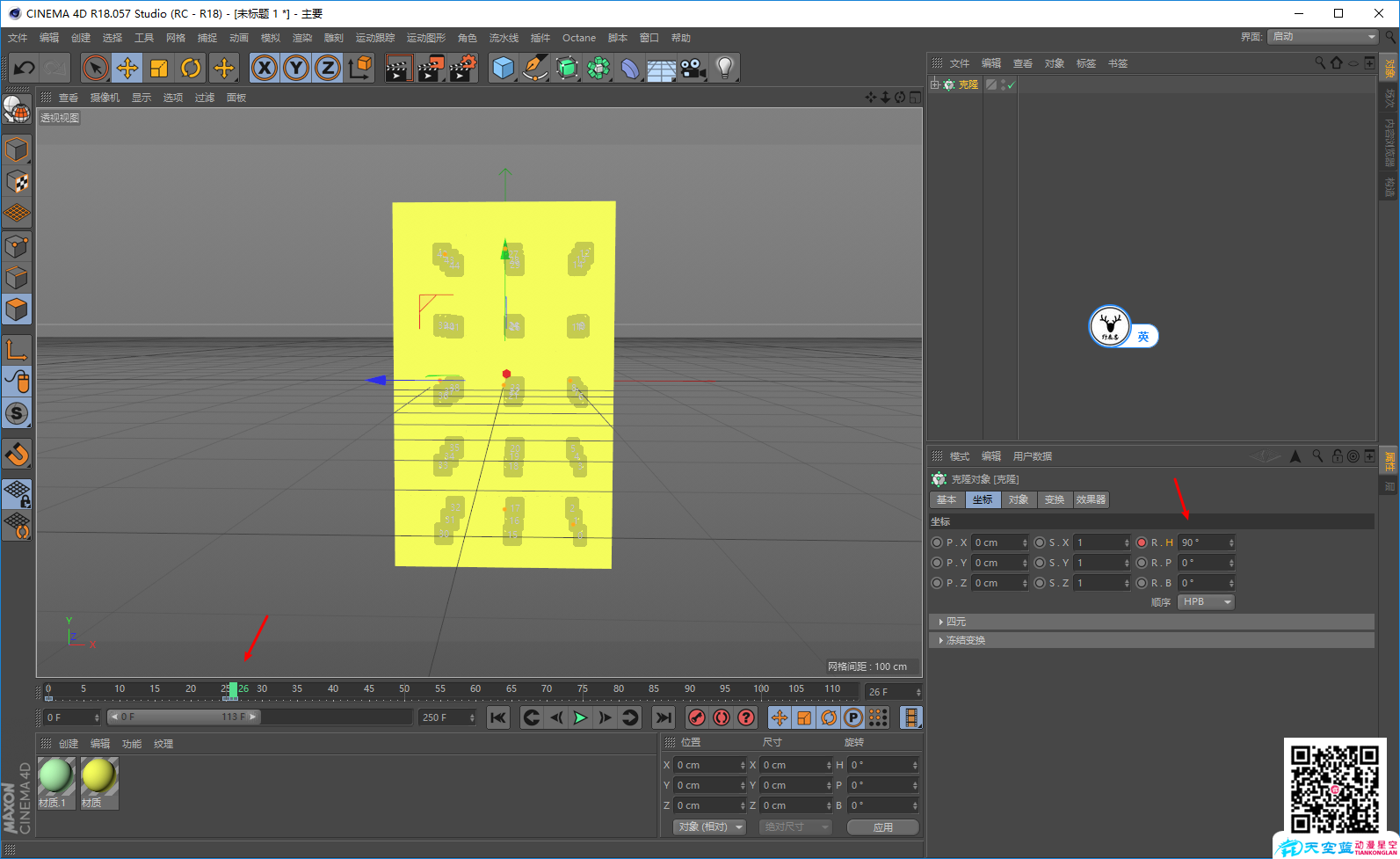Toggle the Z axis lock

pyautogui.click(x=328, y=68)
